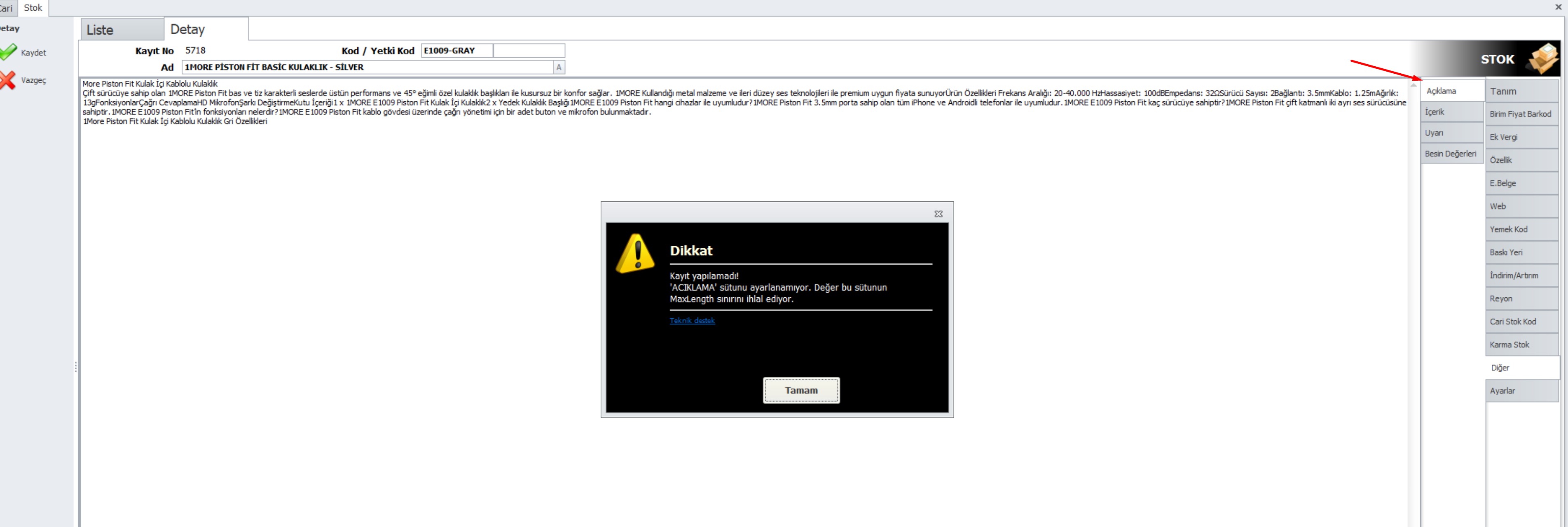The width and height of the screenshot is (1568, 527).
Task: Click the green Kaydet checkmark icon
Action: pyautogui.click(x=8, y=52)
